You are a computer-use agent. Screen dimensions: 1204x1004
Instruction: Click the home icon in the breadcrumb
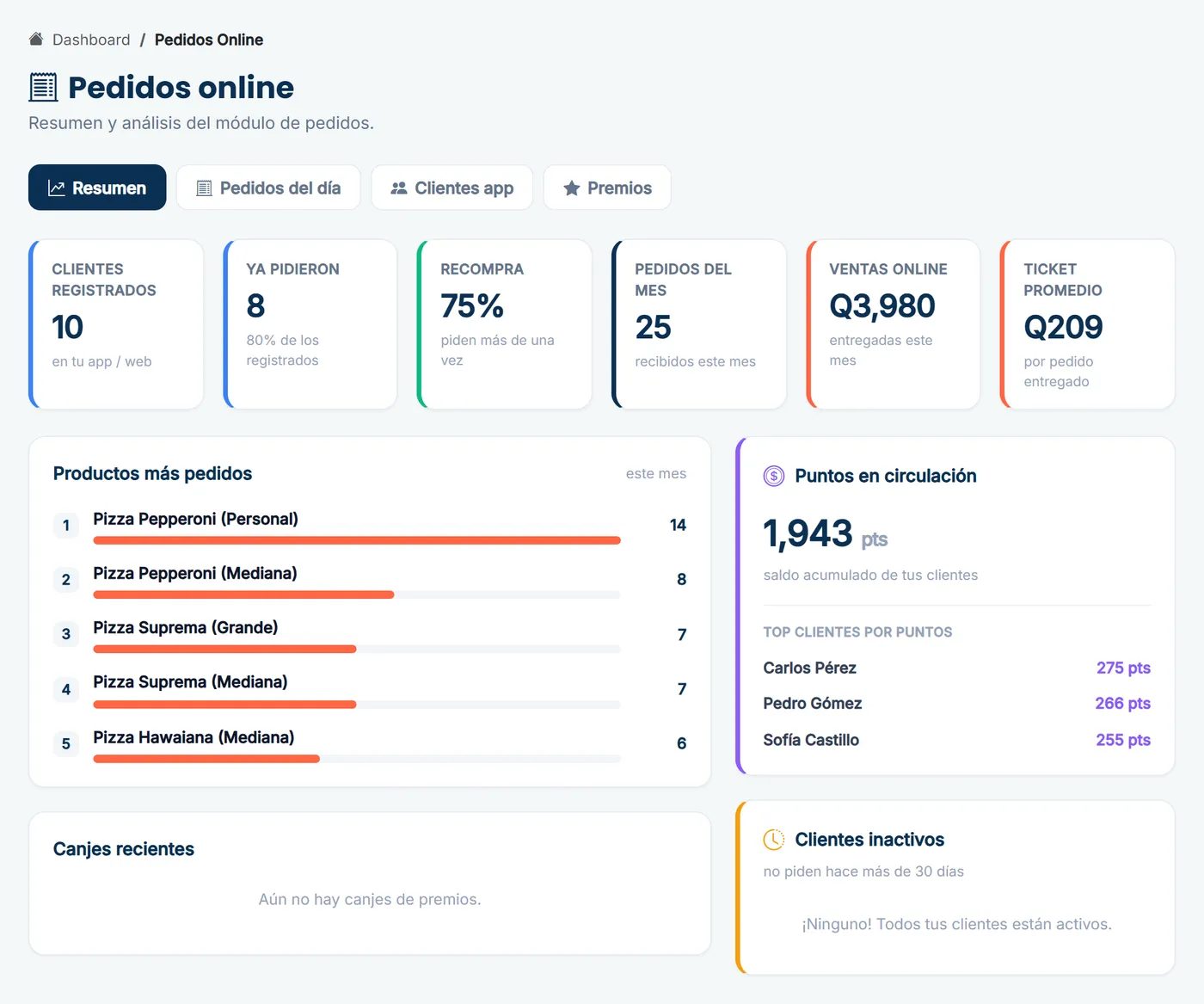(36, 40)
